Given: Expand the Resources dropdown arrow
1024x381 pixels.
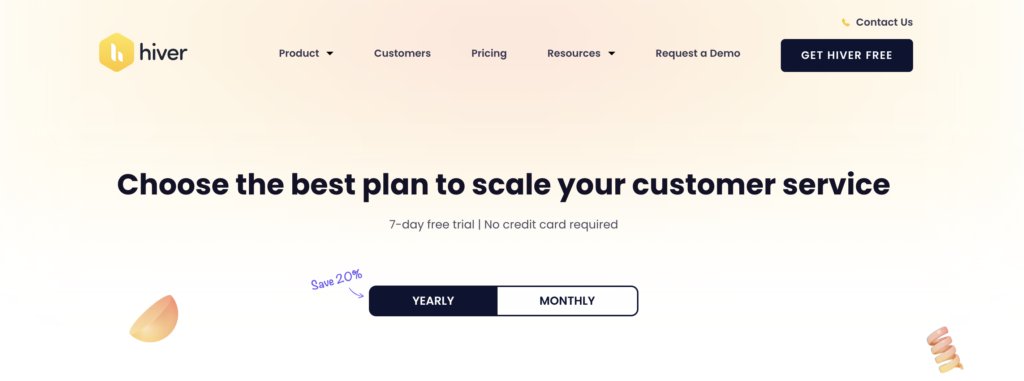Looking at the screenshot, I should point(611,54).
